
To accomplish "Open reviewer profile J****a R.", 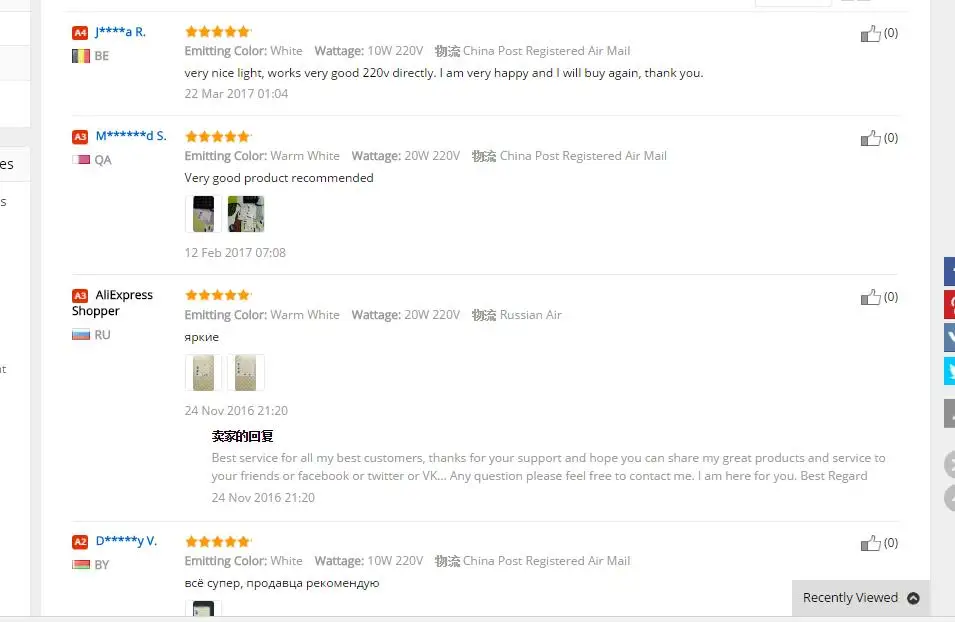I will point(121,32).
